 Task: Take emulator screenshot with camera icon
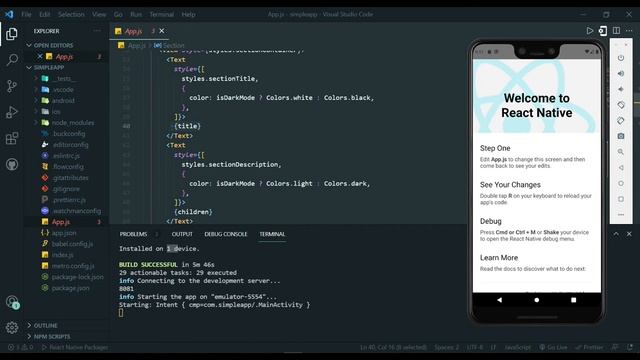[621, 136]
